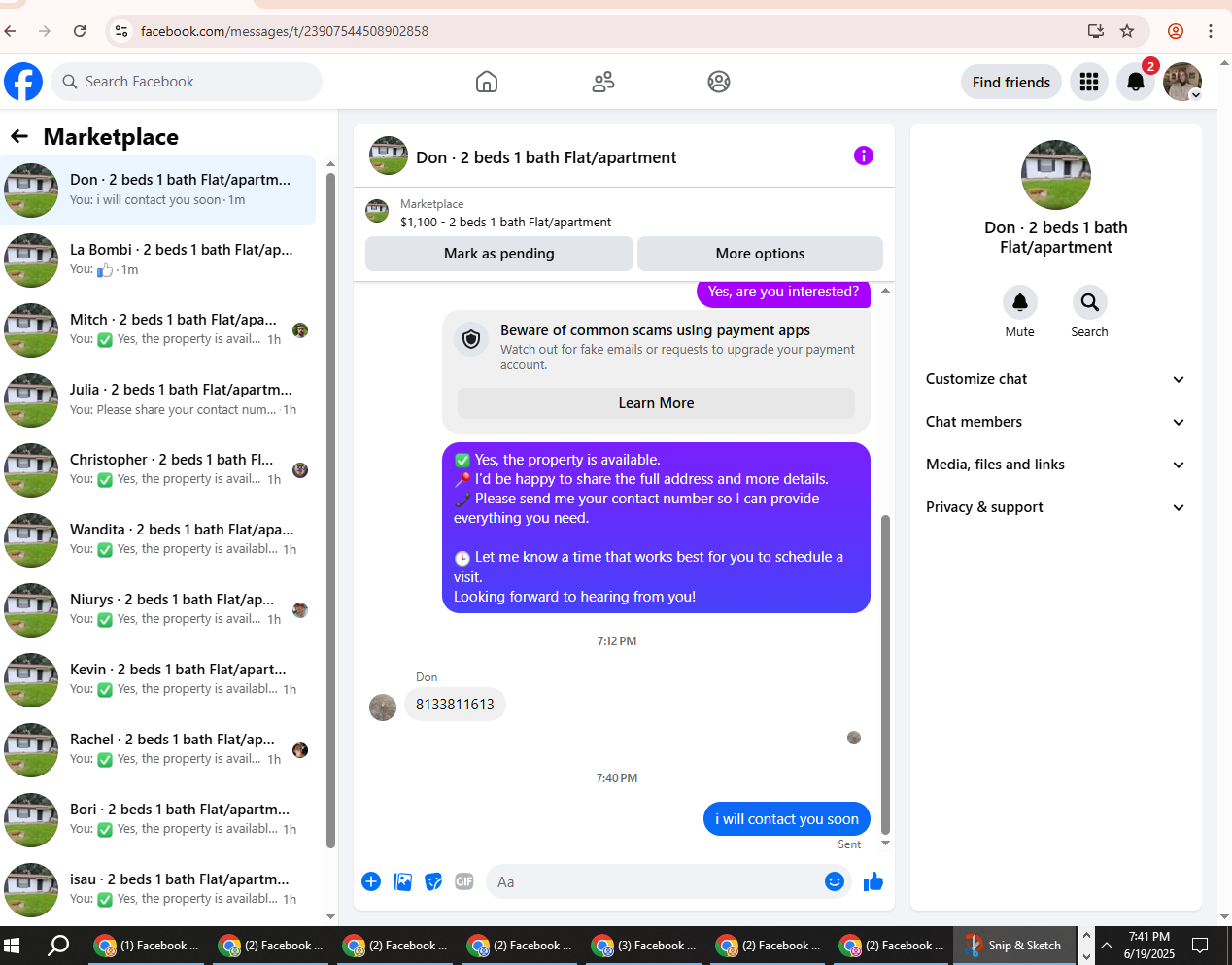
Task: Bookmark this page with the star icon
Action: 1127,31
